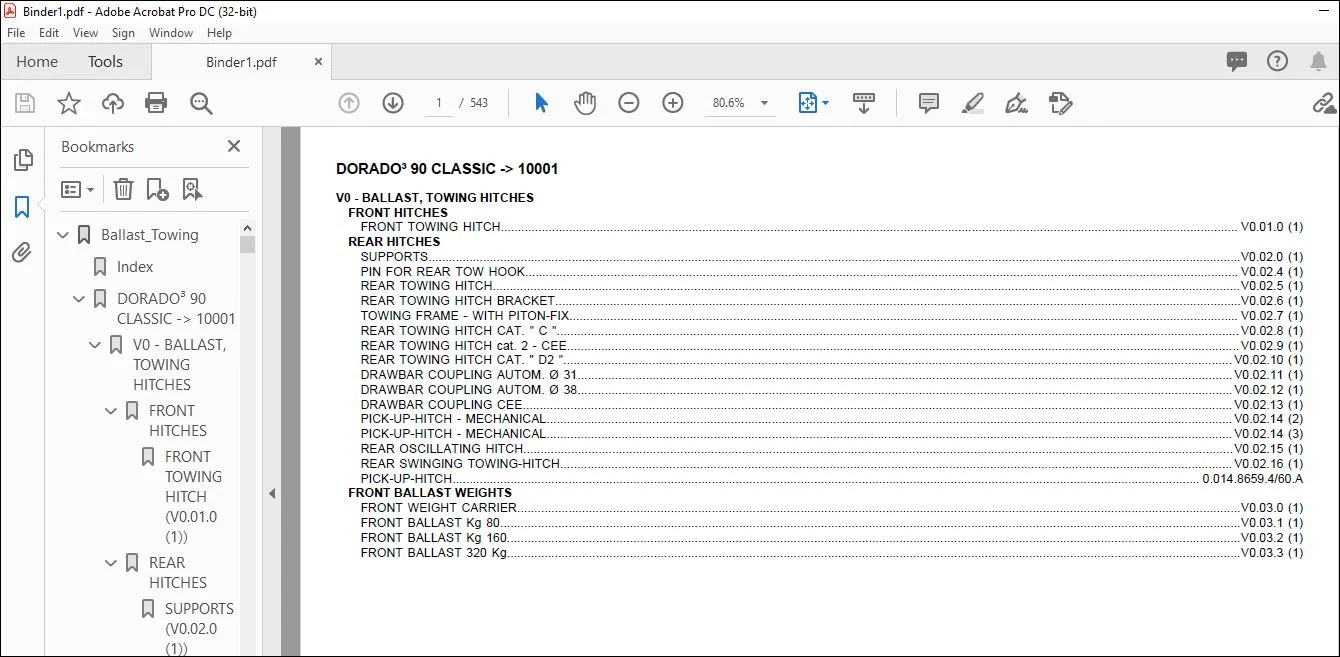The image size is (1340, 657).
Task: Click the page number input field
Action: coord(439,103)
